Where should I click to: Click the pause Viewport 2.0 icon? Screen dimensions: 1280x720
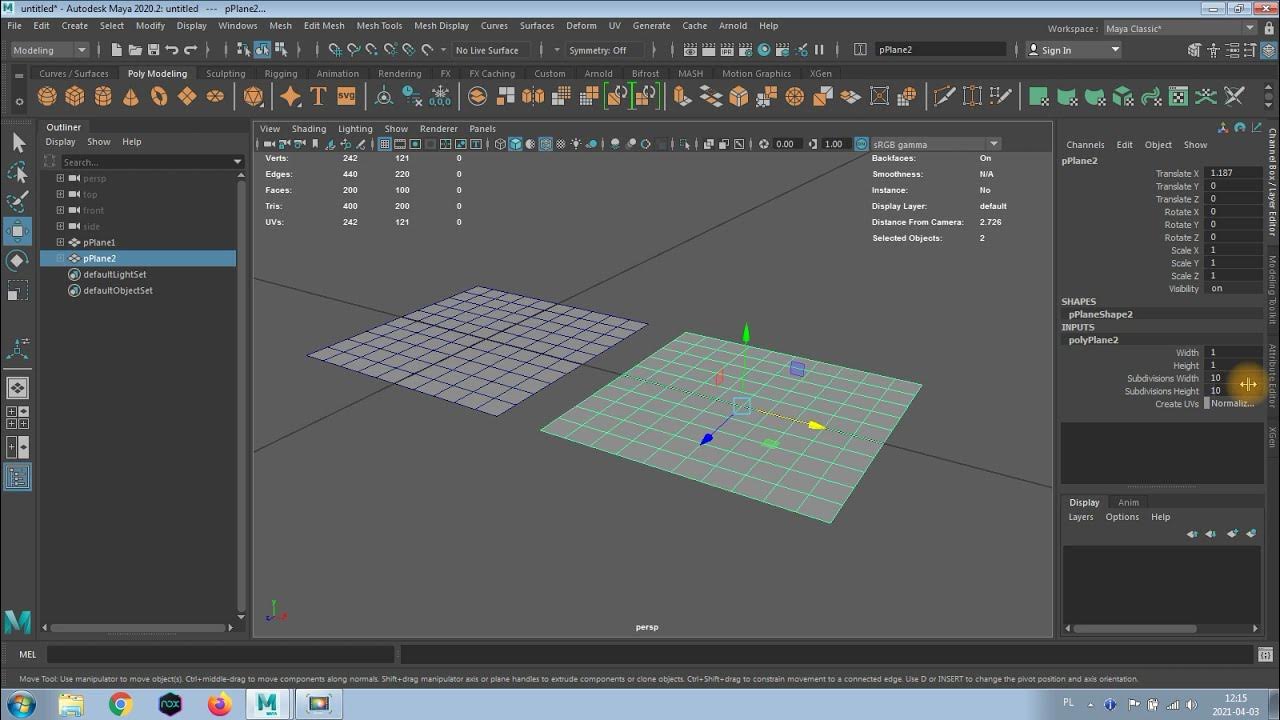pyautogui.click(x=820, y=49)
